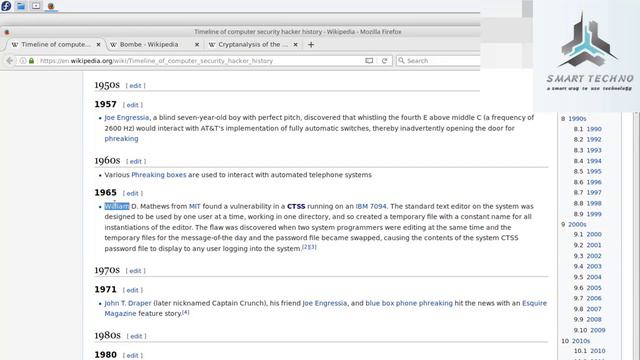Edit the 1965 section
Image resolution: width=640 pixels, height=360 pixels.
pos(132,193)
